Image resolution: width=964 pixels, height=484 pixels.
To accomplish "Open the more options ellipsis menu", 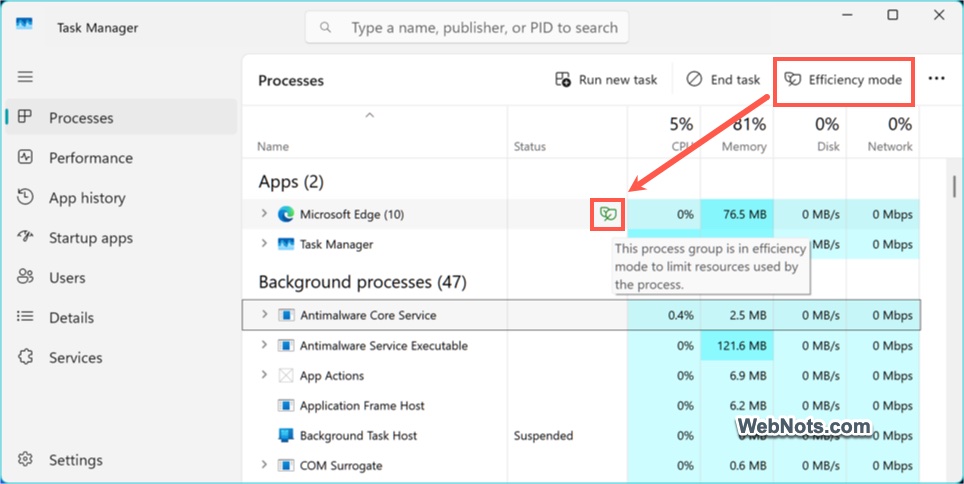I will [936, 79].
